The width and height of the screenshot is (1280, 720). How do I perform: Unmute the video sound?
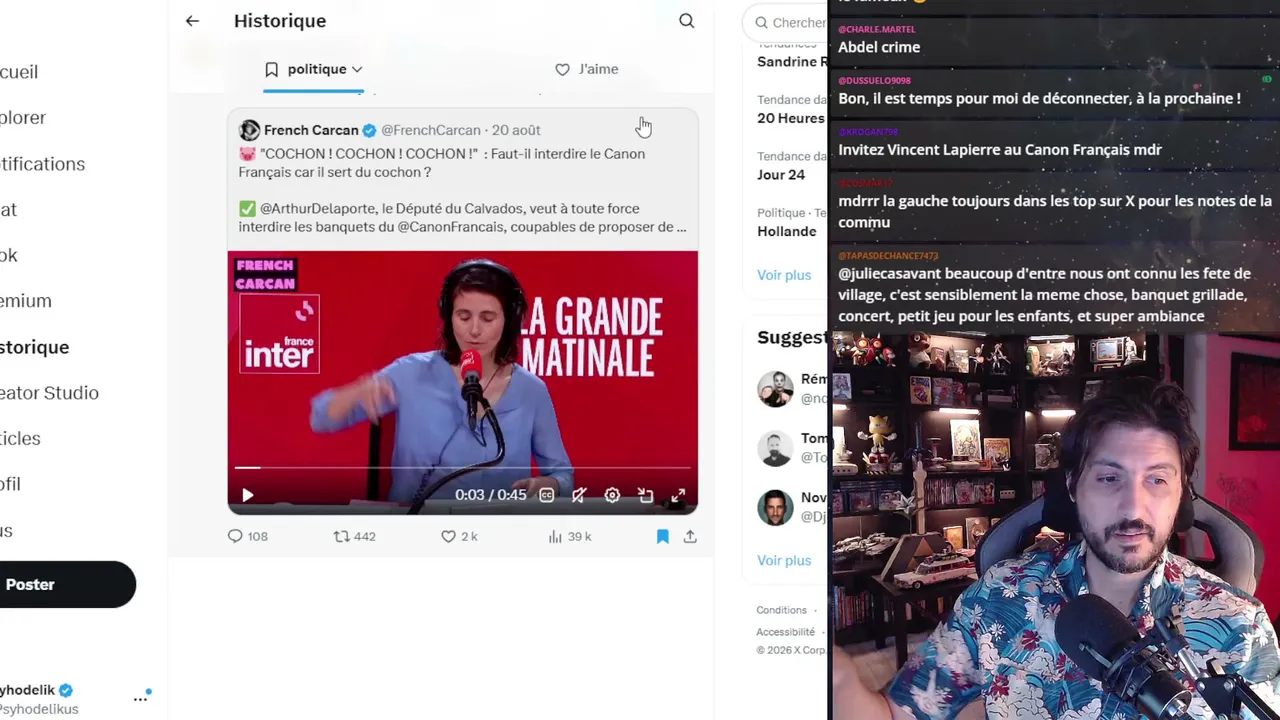[579, 495]
